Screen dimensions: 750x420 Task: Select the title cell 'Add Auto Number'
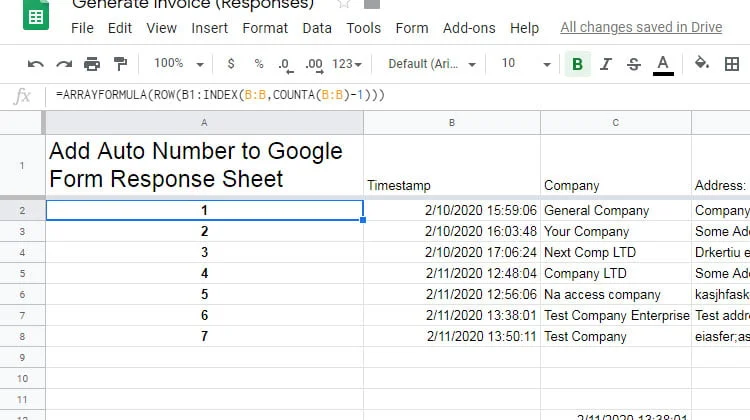pyautogui.click(x=204, y=166)
